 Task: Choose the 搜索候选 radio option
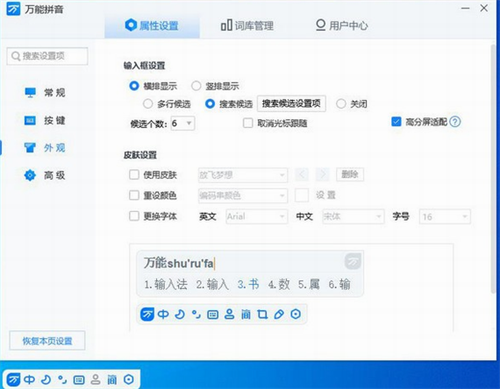210,104
